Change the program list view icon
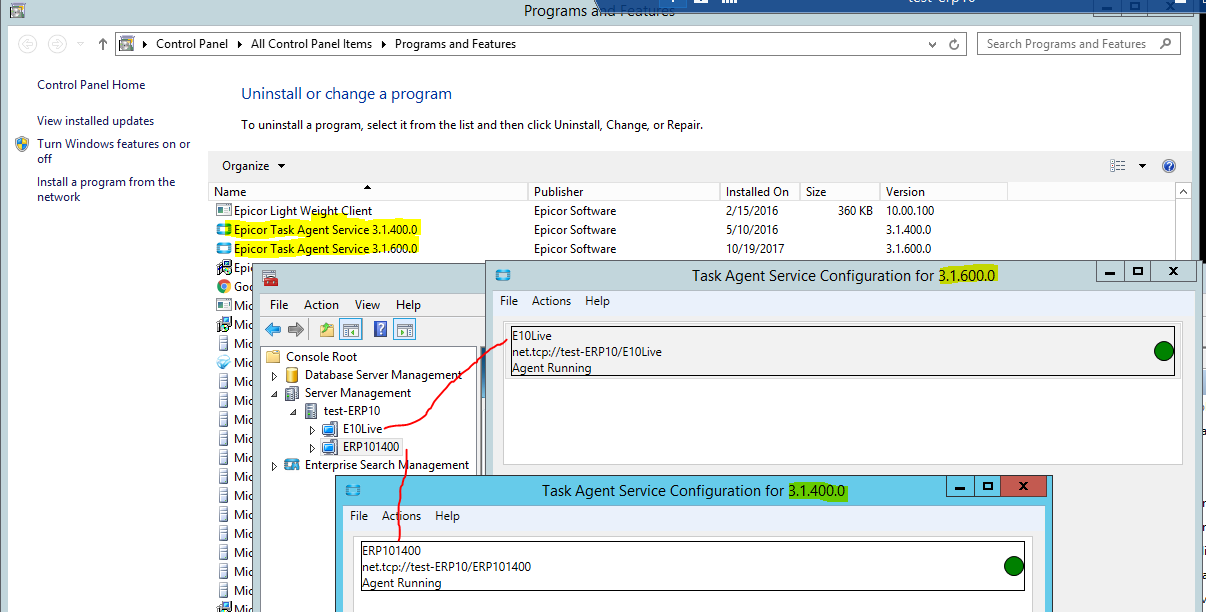Screen dimensions: 1206x612 (x=1118, y=166)
